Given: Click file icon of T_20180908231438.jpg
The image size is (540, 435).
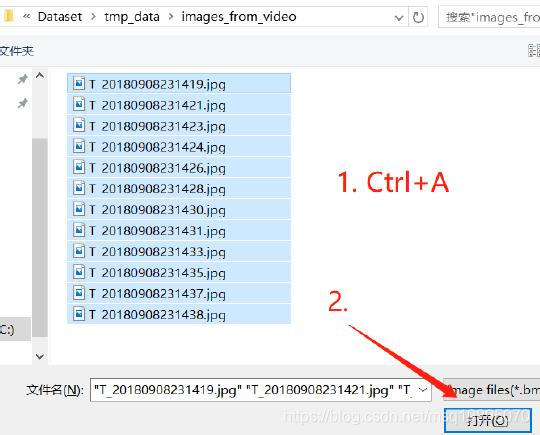Looking at the screenshot, I should coord(79,314).
